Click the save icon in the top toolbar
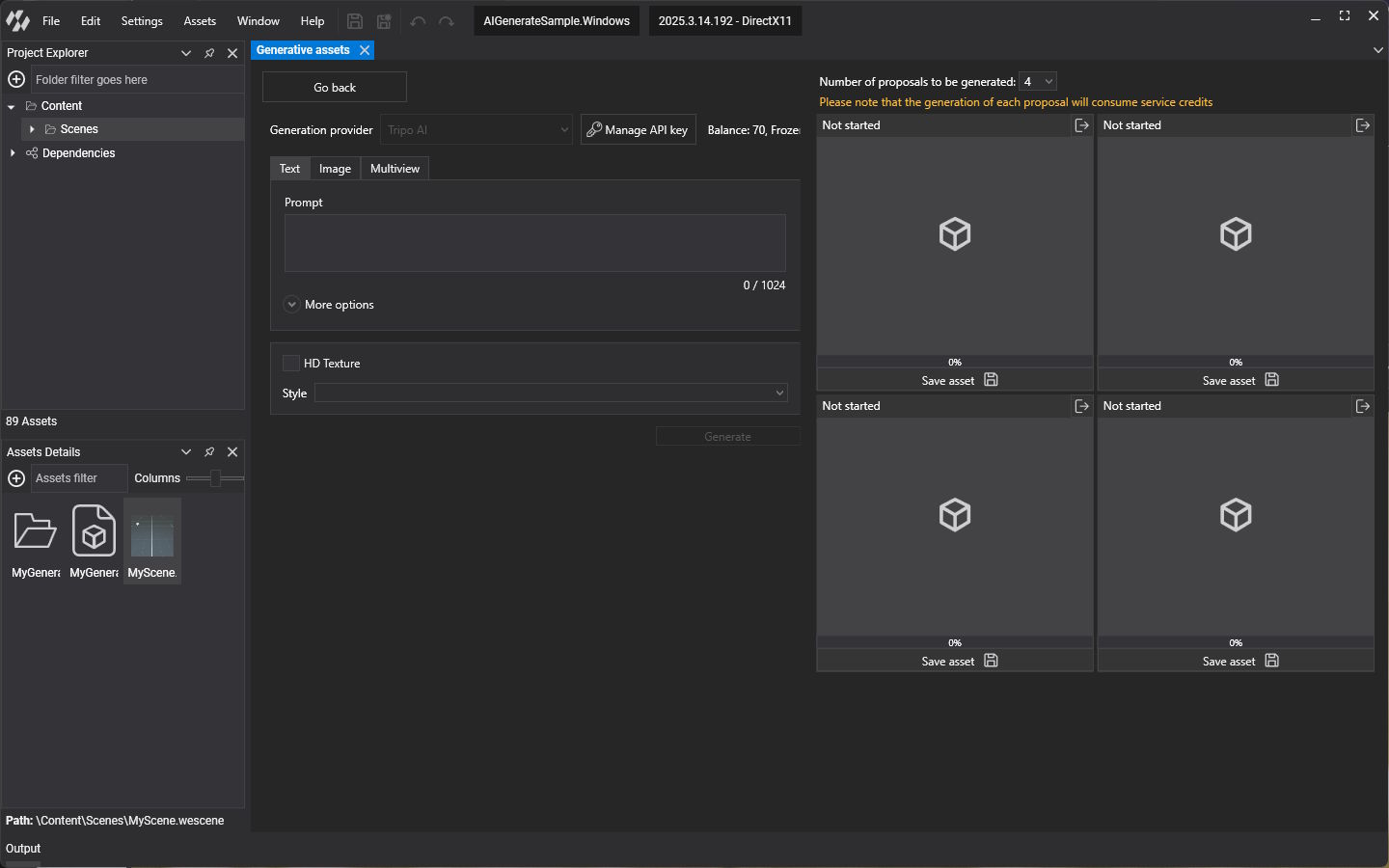The width and height of the screenshot is (1389, 868). point(355,21)
